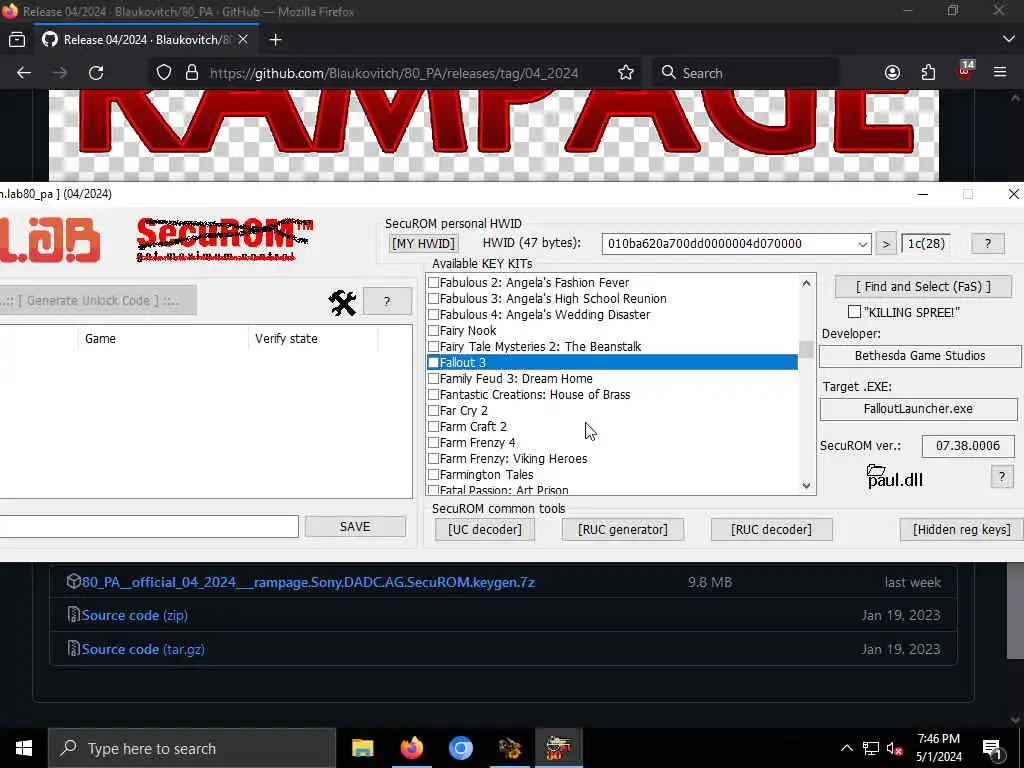Image resolution: width=1024 pixels, height=768 pixels.
Task: Open the Firefox extensions puzzle icon
Action: tap(928, 72)
